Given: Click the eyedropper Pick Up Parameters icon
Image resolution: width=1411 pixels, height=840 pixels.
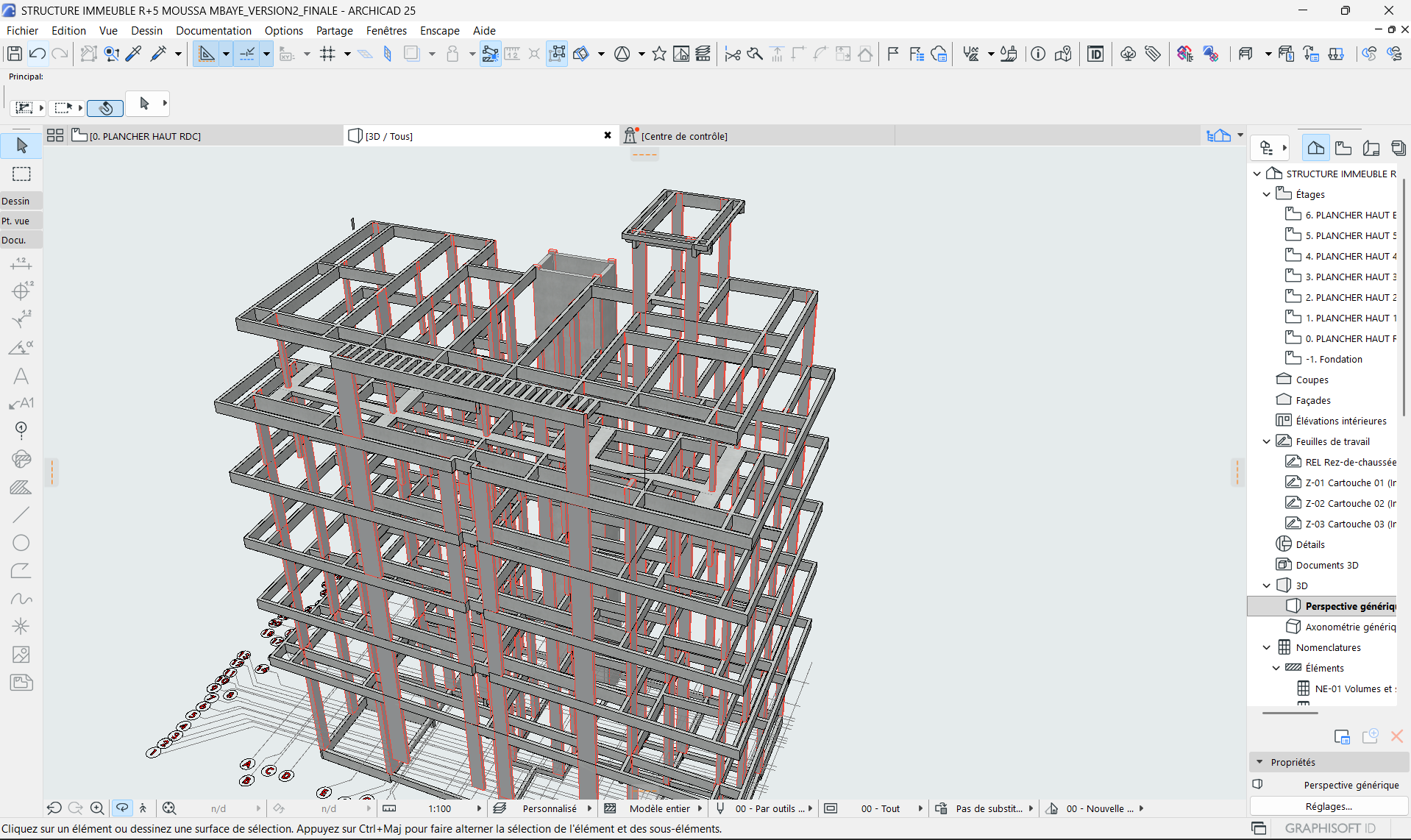Looking at the screenshot, I should 134,54.
